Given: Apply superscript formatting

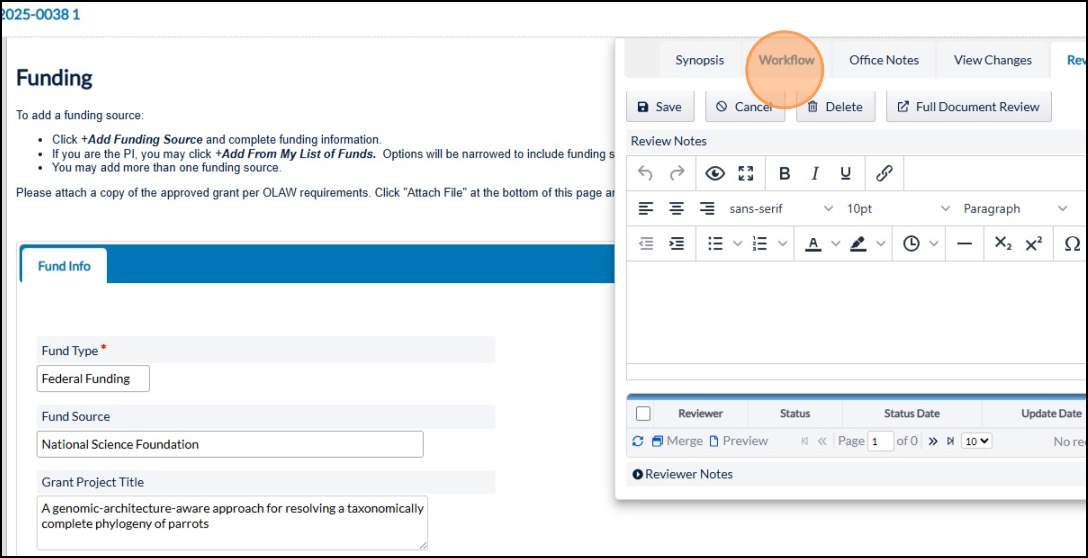Looking at the screenshot, I should (1034, 244).
